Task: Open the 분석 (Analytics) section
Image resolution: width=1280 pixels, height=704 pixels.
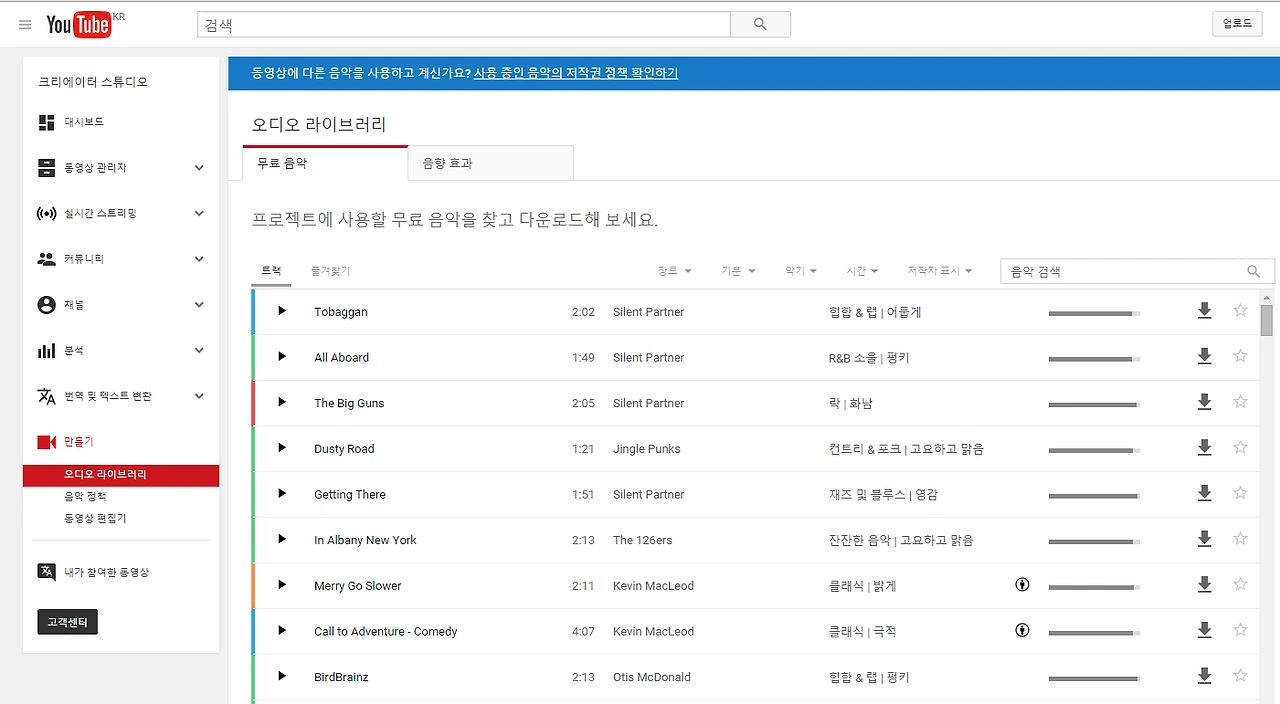Action: click(46, 350)
